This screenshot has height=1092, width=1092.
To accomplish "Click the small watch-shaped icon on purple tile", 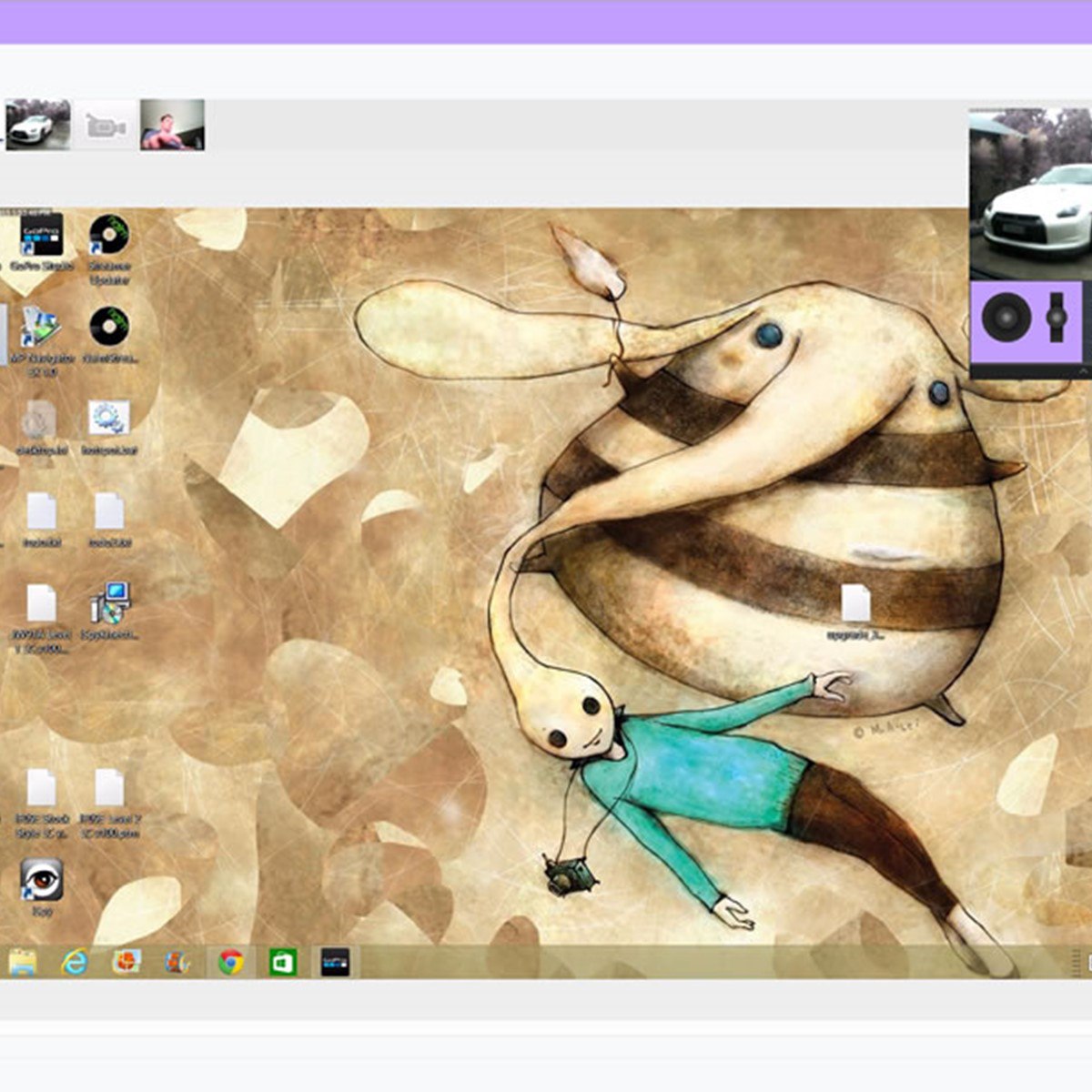I will [x=1057, y=318].
